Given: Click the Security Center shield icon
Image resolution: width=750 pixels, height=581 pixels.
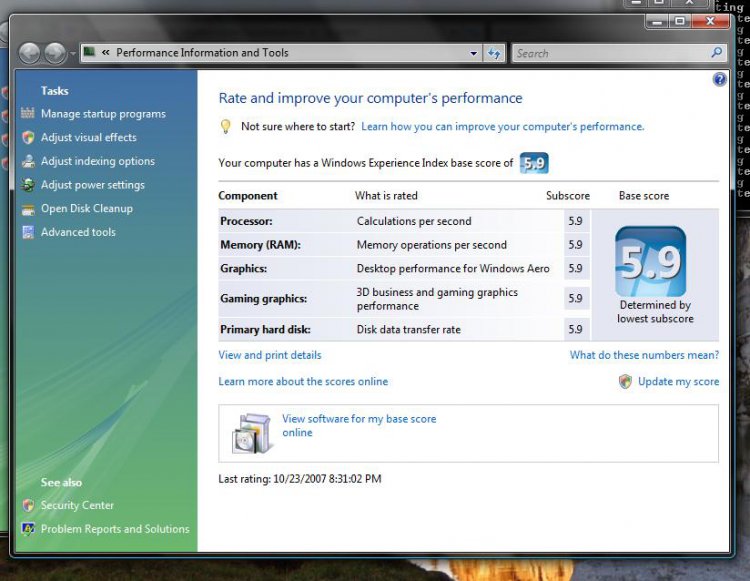Looking at the screenshot, I should [x=28, y=505].
